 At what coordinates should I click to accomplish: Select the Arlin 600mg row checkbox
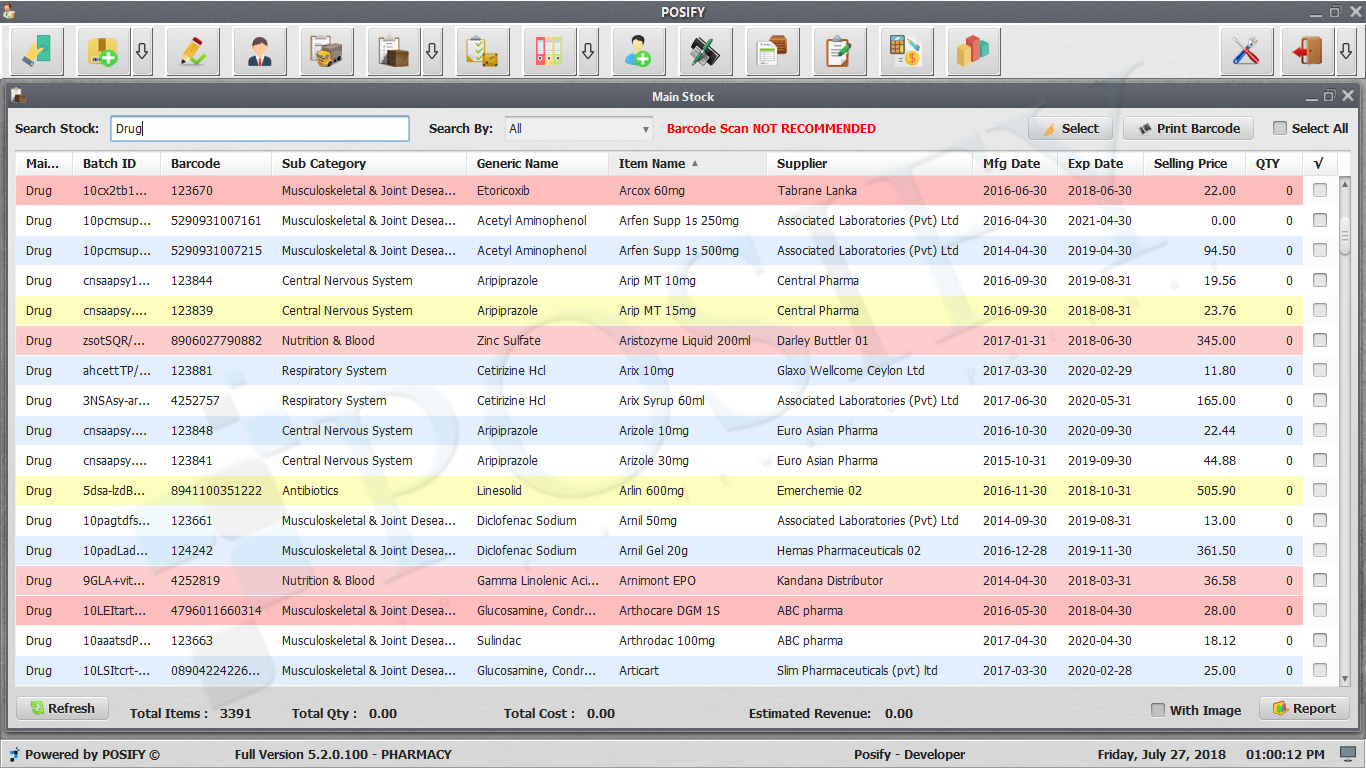(x=1320, y=490)
